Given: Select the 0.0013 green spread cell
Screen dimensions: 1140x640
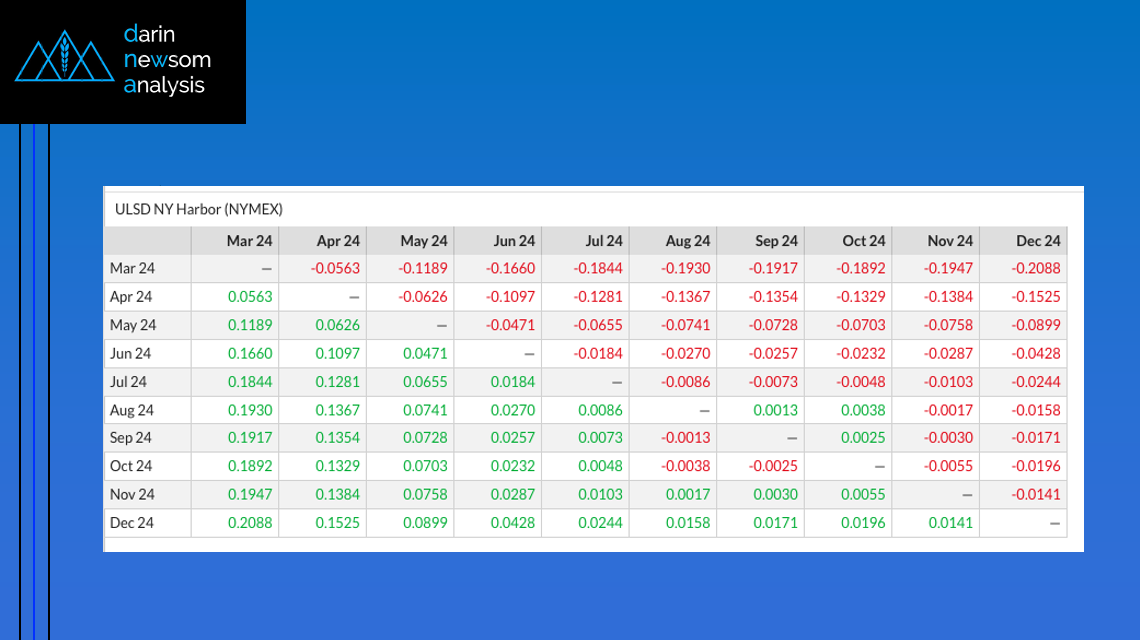Looking at the screenshot, I should click(x=778, y=410).
